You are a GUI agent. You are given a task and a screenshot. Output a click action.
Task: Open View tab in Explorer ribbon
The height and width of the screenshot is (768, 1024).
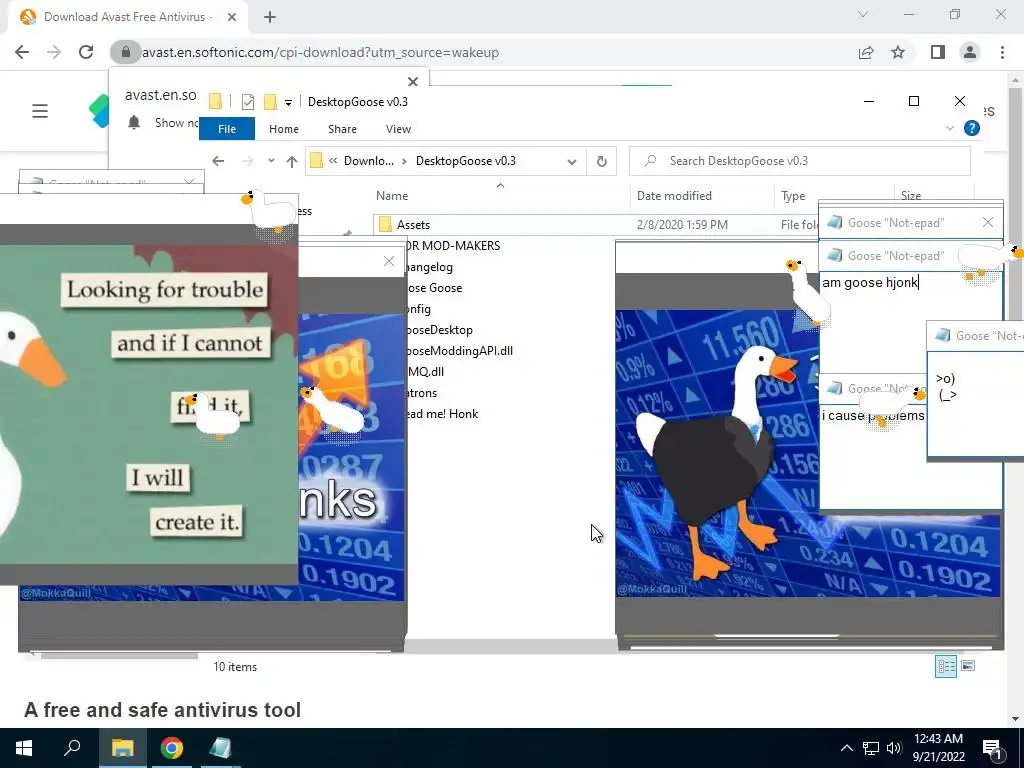pos(398,129)
